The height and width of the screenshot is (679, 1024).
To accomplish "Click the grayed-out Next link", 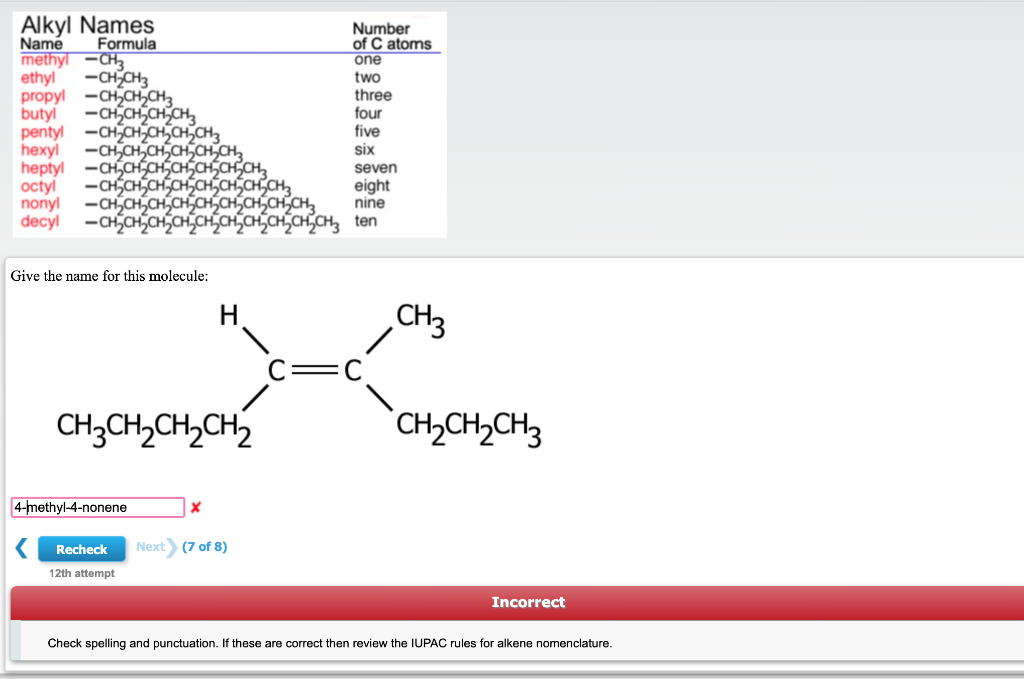I will tap(151, 547).
